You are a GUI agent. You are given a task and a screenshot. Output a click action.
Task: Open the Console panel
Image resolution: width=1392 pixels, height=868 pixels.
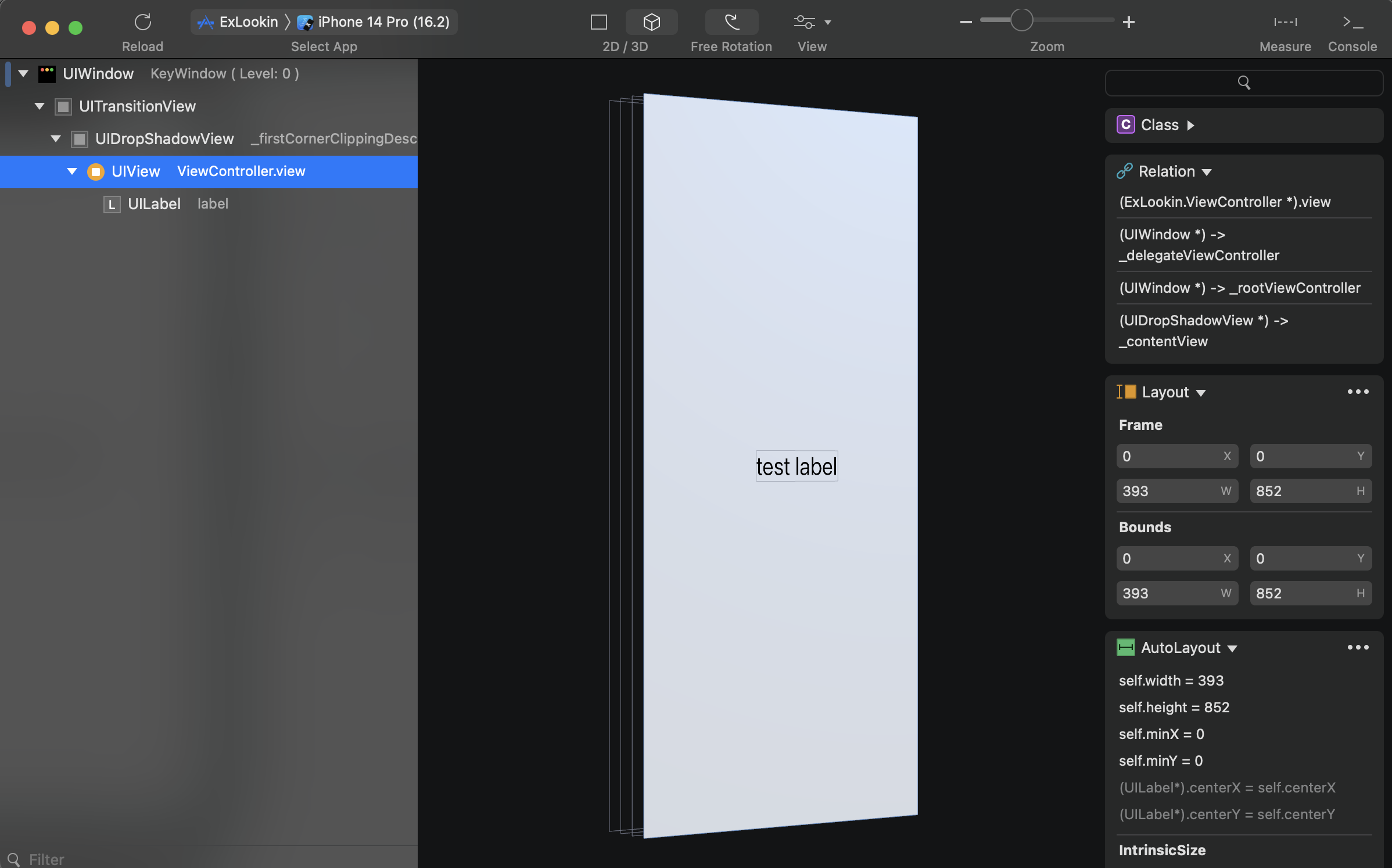(x=1352, y=22)
